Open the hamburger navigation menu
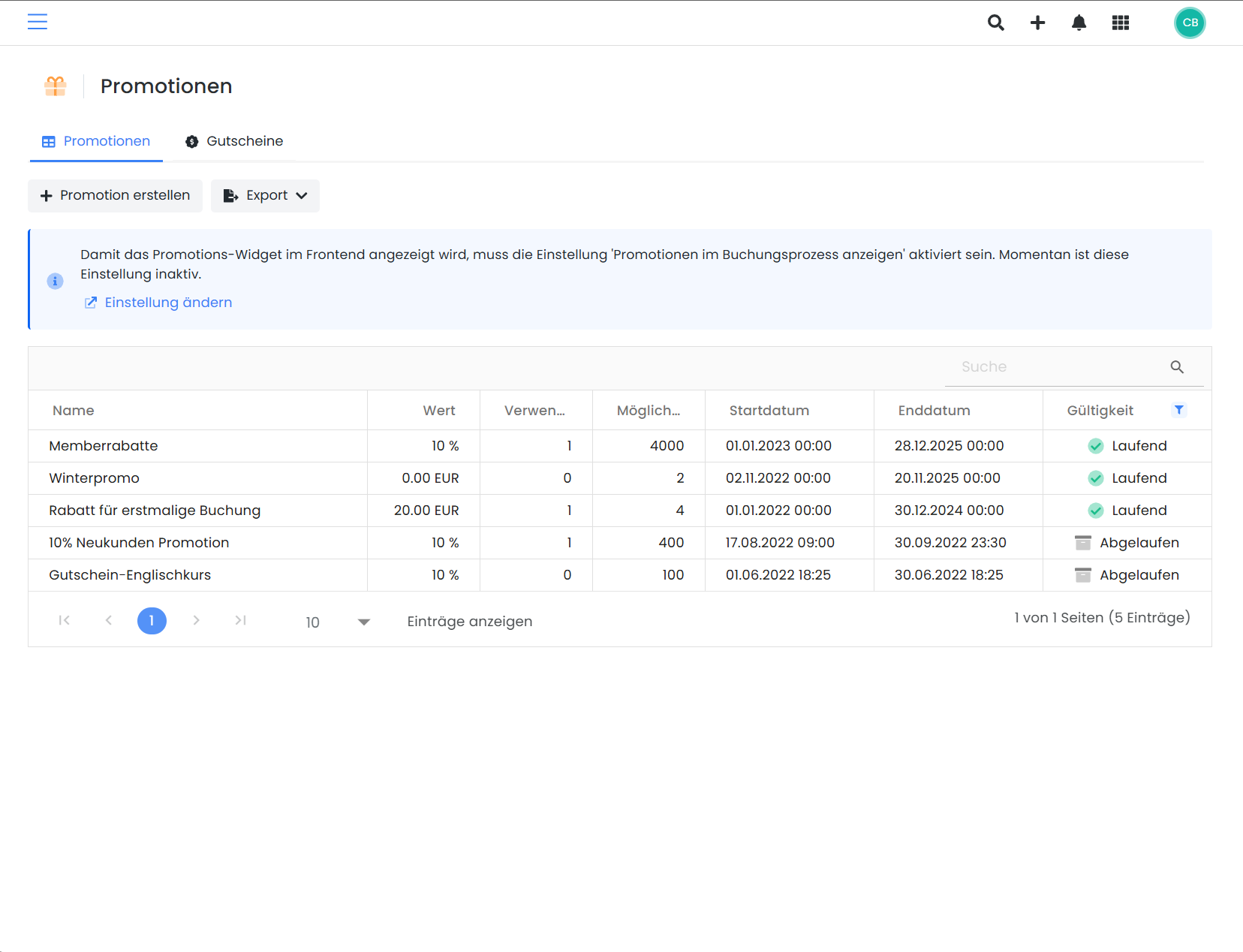1243x952 pixels. (38, 22)
